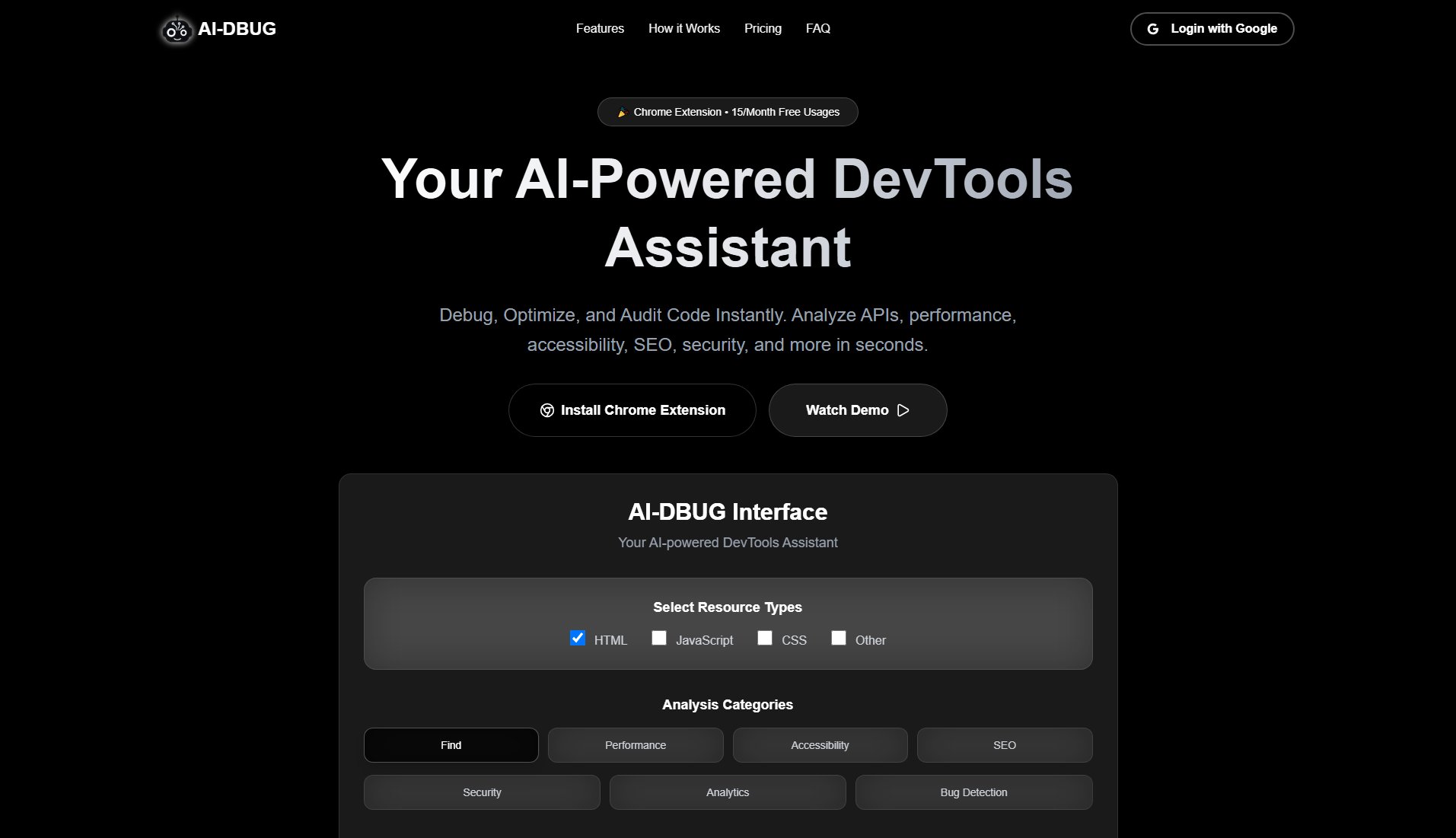Screen dimensions: 1456x838
Task: Click the Google G icon in login button
Action: coord(1153,29)
